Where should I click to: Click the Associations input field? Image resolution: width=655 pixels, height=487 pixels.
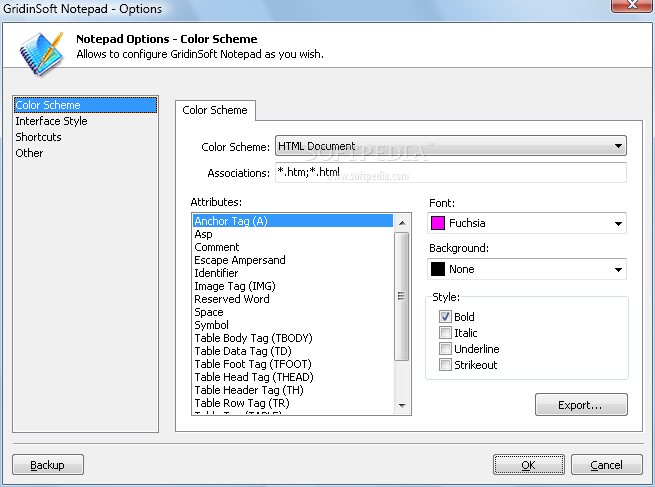point(451,172)
